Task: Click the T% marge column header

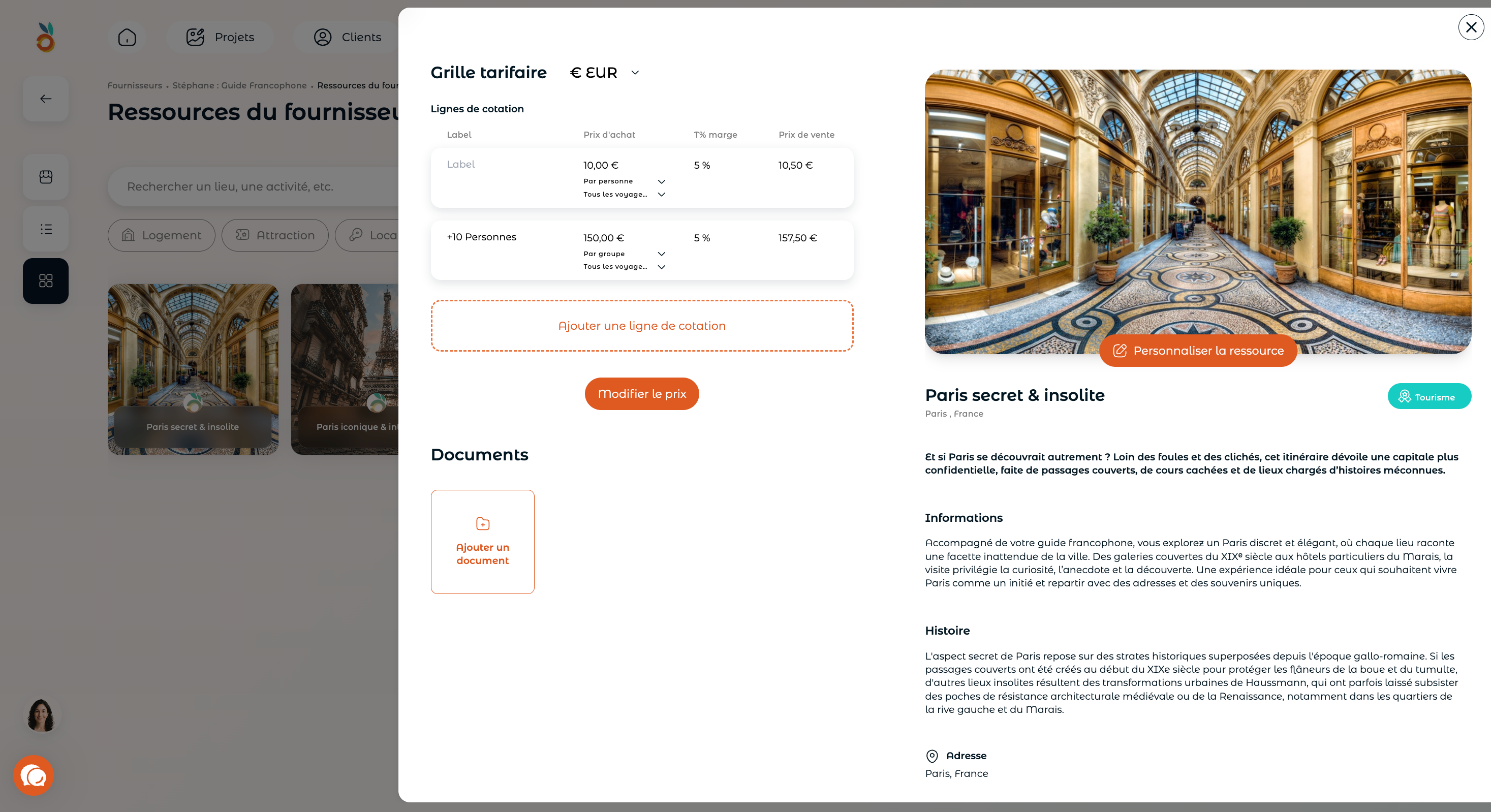Action: [716, 134]
